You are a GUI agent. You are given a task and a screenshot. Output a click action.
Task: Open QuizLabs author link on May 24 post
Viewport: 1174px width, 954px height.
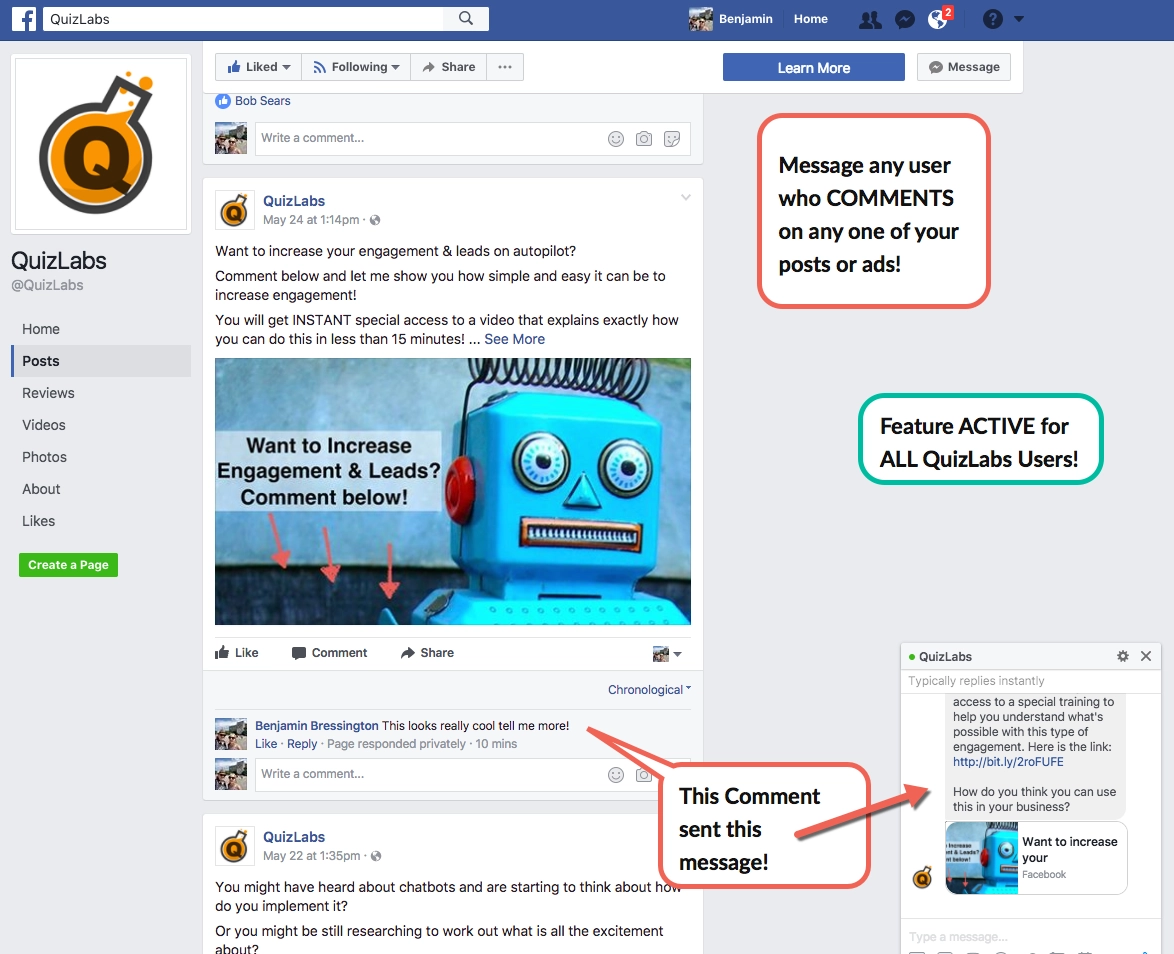(294, 201)
